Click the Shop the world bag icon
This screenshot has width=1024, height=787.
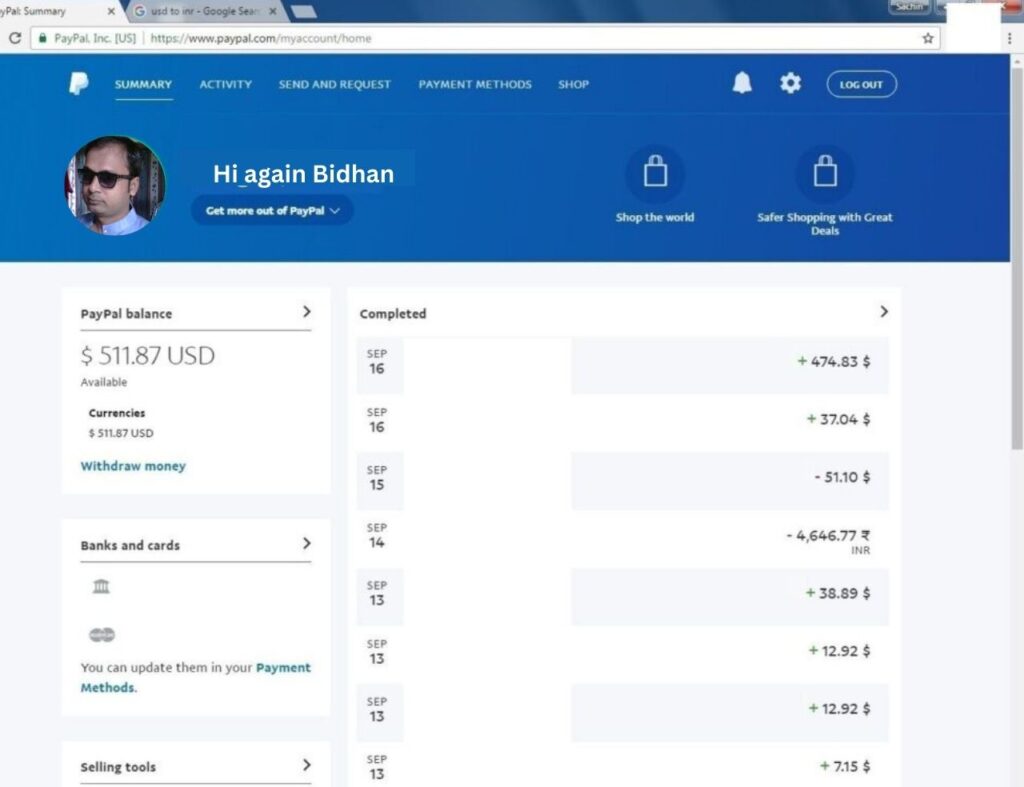click(x=655, y=173)
